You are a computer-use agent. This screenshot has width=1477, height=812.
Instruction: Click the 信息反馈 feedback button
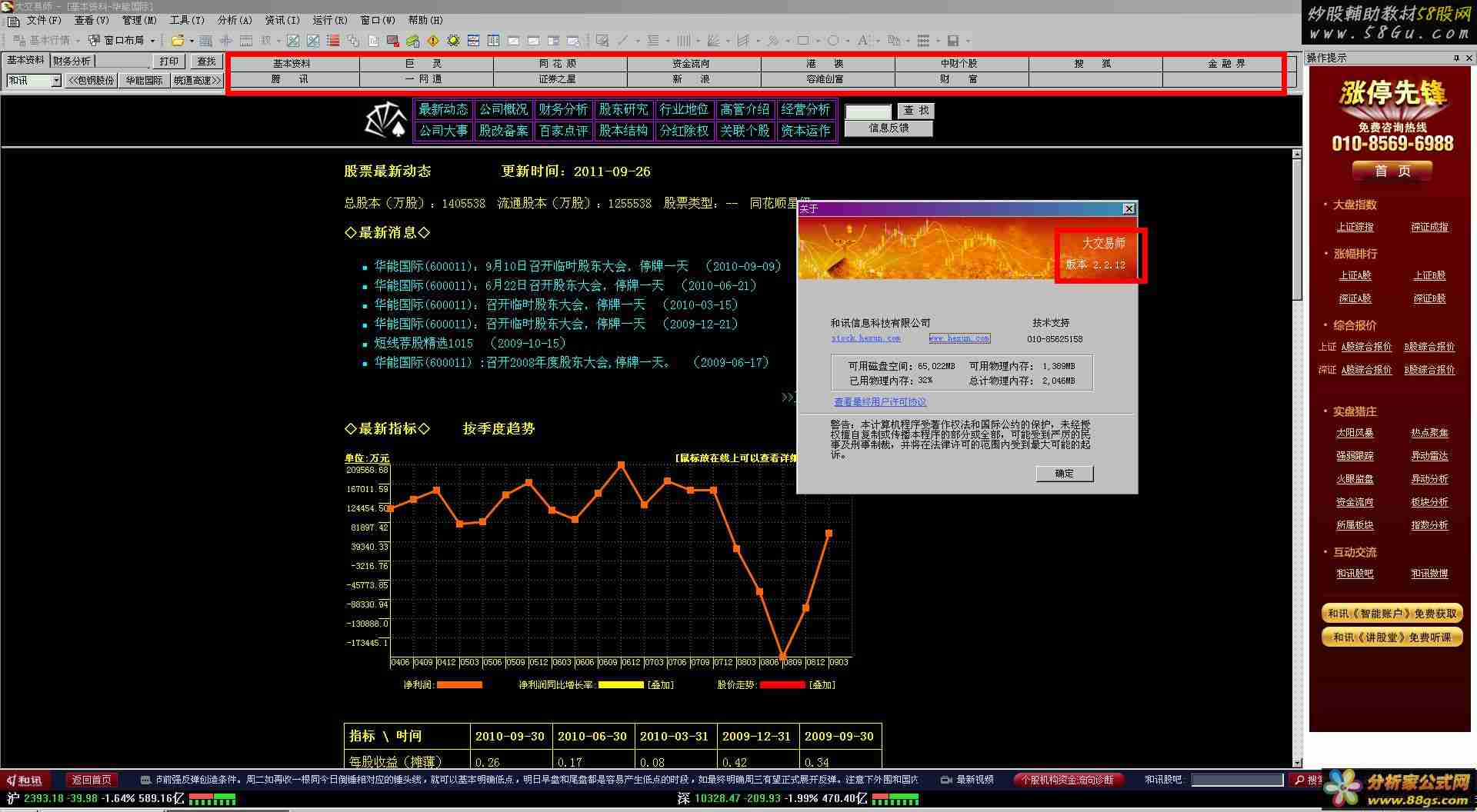(889, 128)
